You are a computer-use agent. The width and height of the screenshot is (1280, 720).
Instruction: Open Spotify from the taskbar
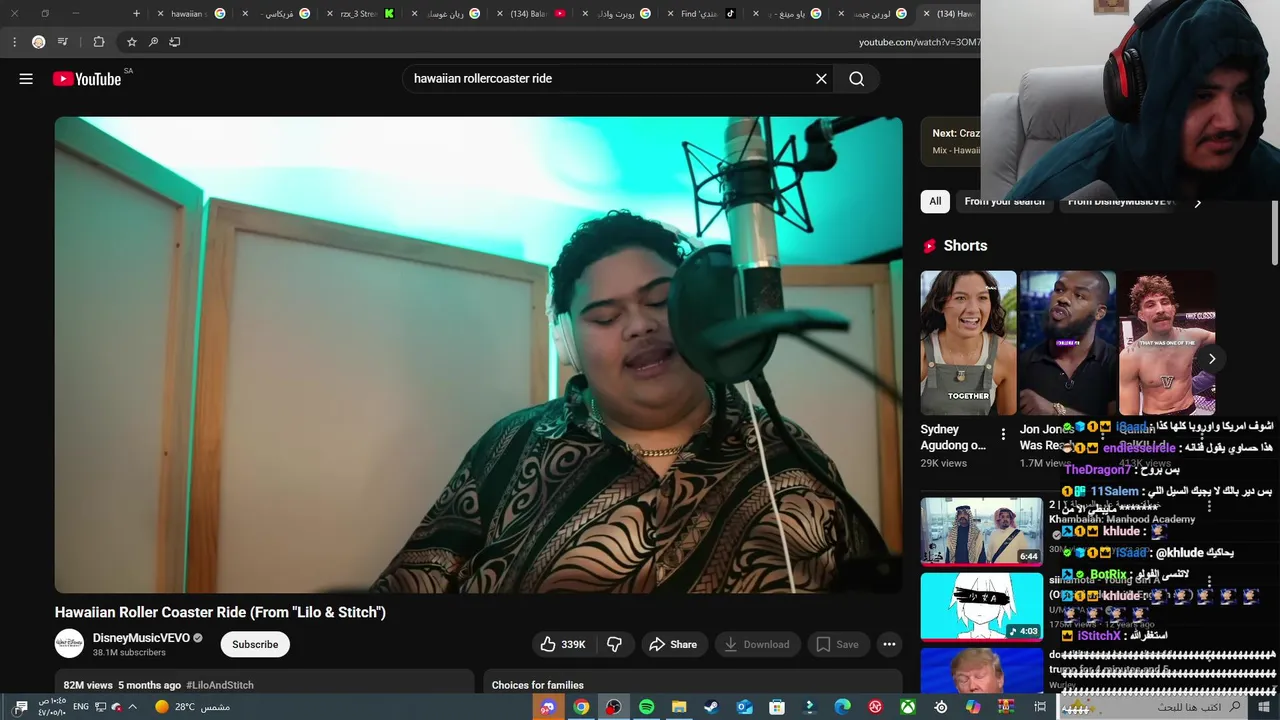[646, 707]
